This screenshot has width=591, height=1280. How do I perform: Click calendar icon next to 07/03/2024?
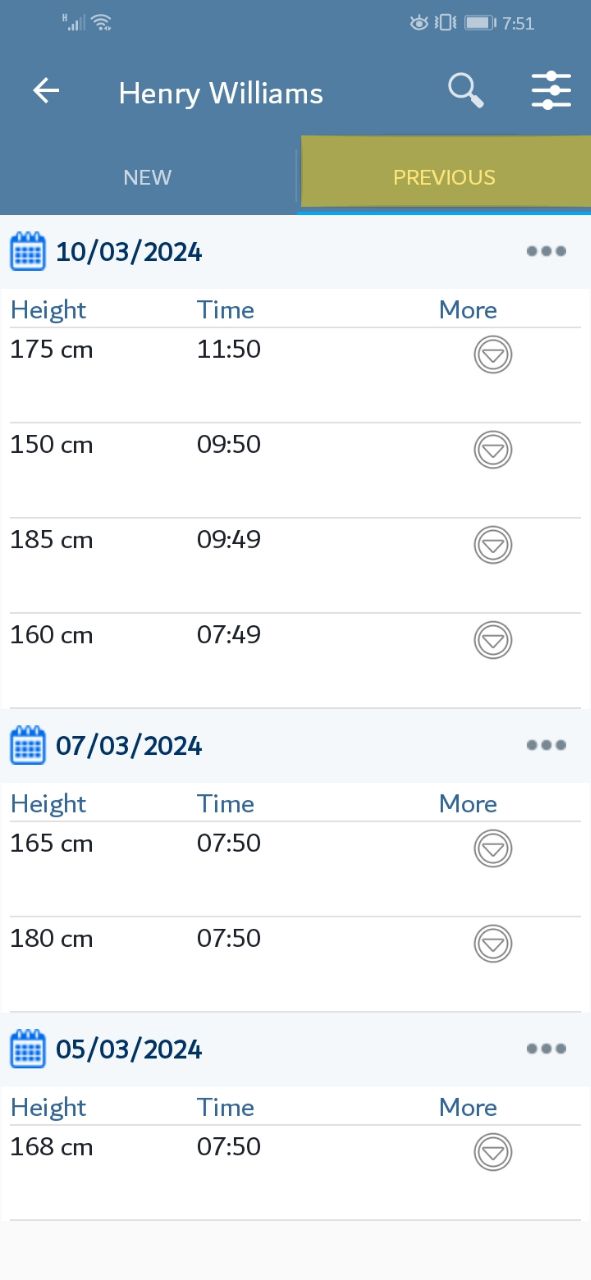point(28,745)
